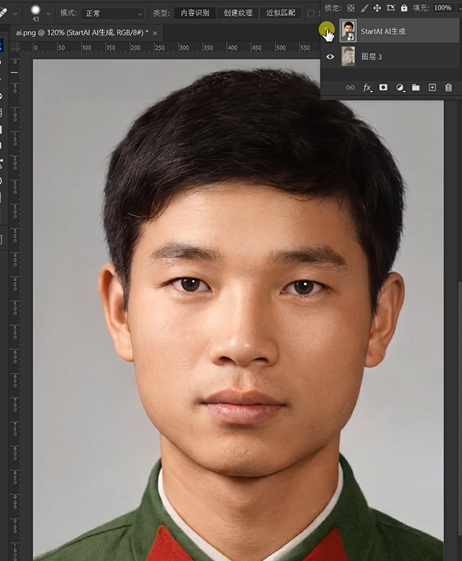Click the lock image pixels brush icon

[364, 8]
